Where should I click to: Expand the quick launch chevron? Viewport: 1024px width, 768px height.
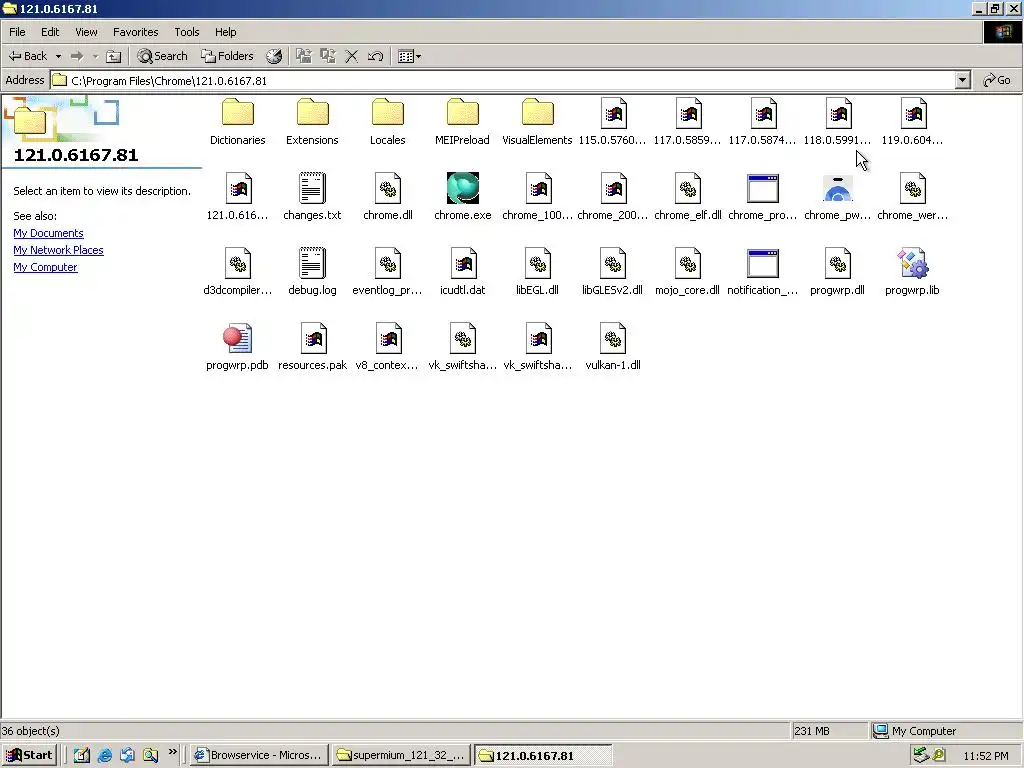[x=172, y=752]
